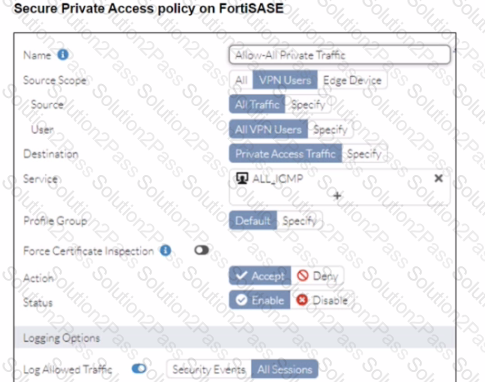Select All source scope option

[241, 80]
